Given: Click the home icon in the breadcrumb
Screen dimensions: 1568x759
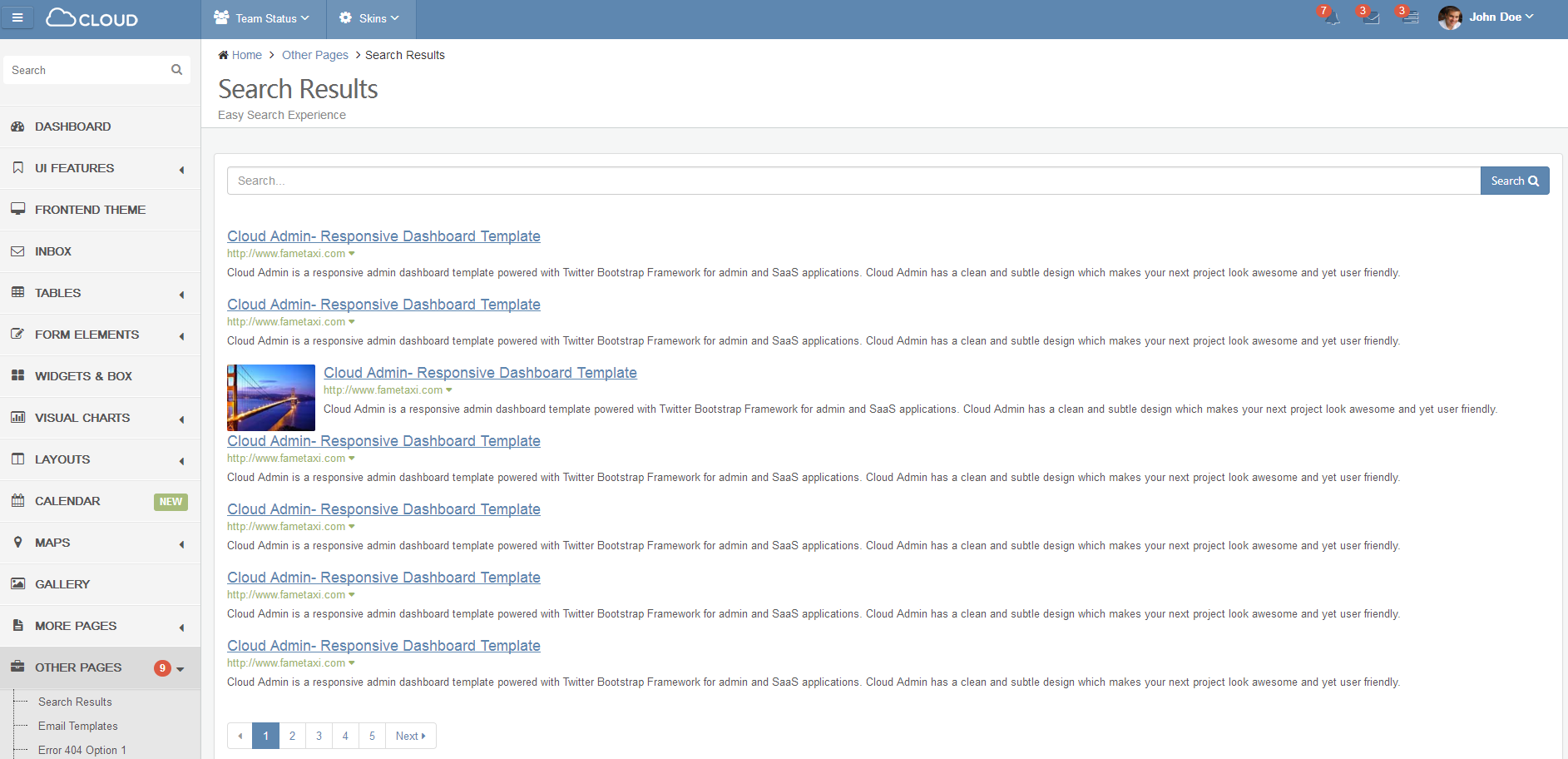Looking at the screenshot, I should point(223,55).
